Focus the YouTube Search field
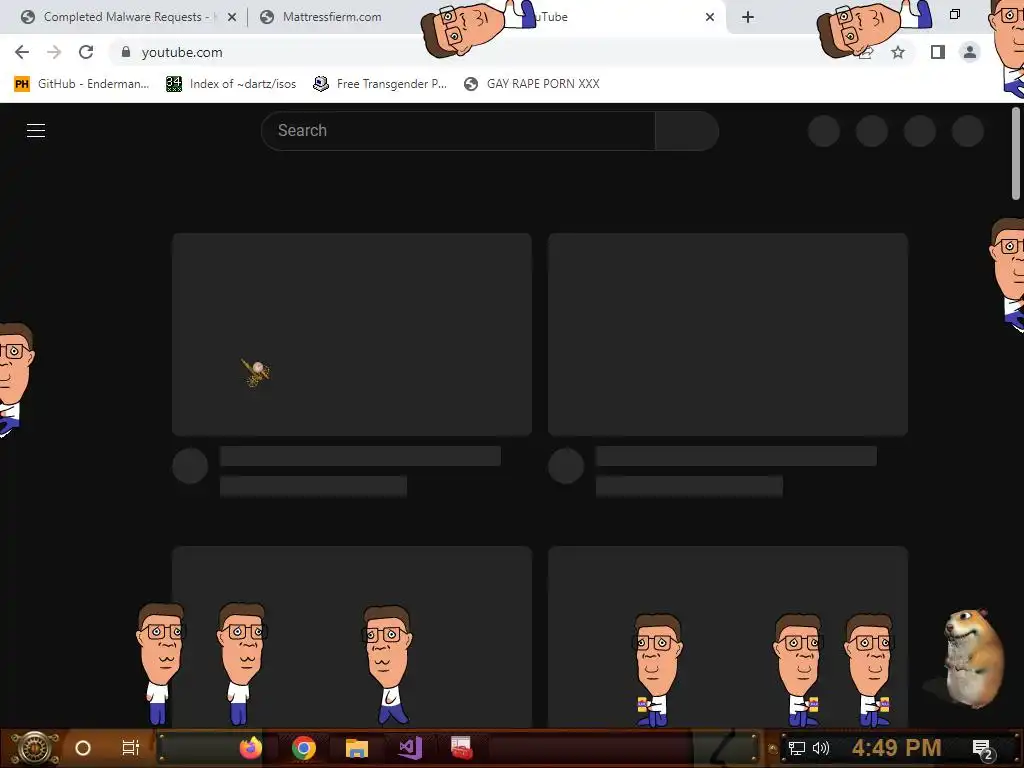The width and height of the screenshot is (1024, 768). (x=458, y=131)
